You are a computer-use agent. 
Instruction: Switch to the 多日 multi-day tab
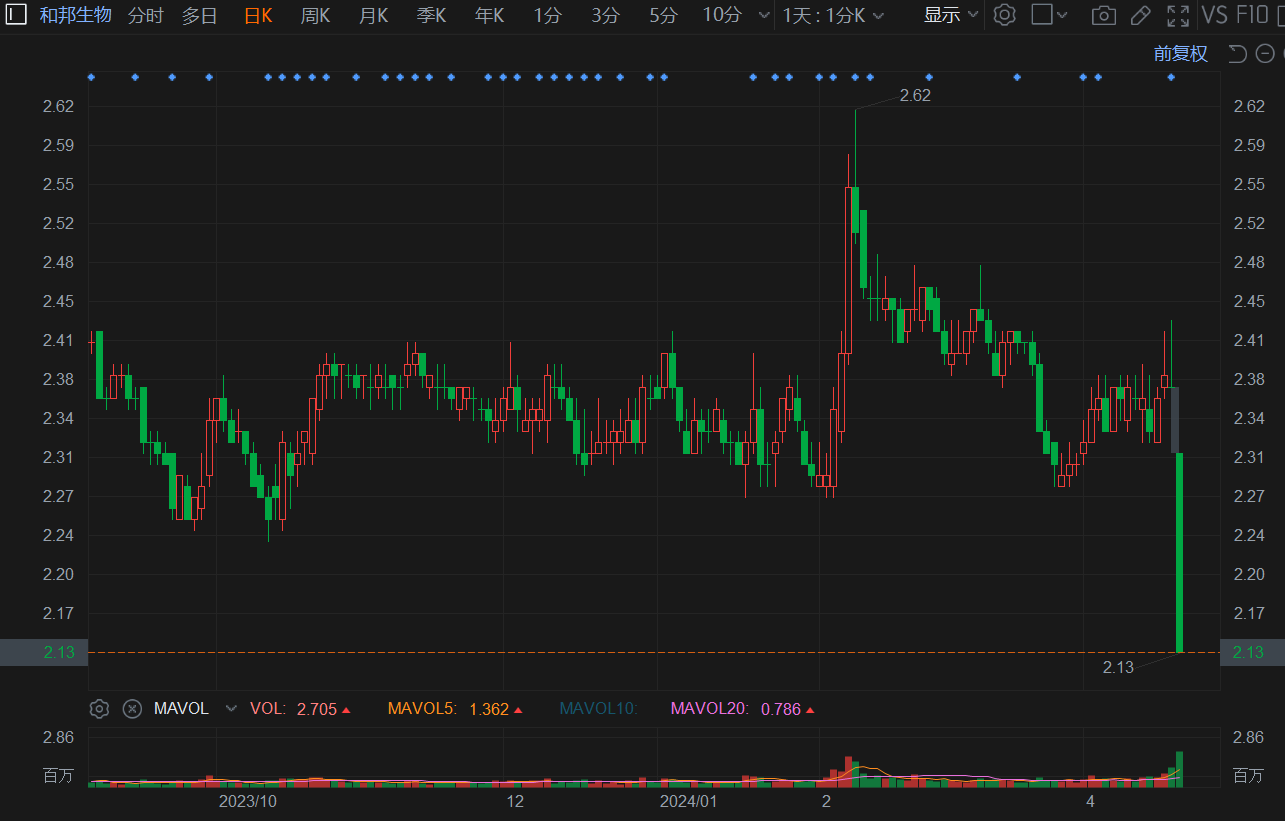[199, 15]
